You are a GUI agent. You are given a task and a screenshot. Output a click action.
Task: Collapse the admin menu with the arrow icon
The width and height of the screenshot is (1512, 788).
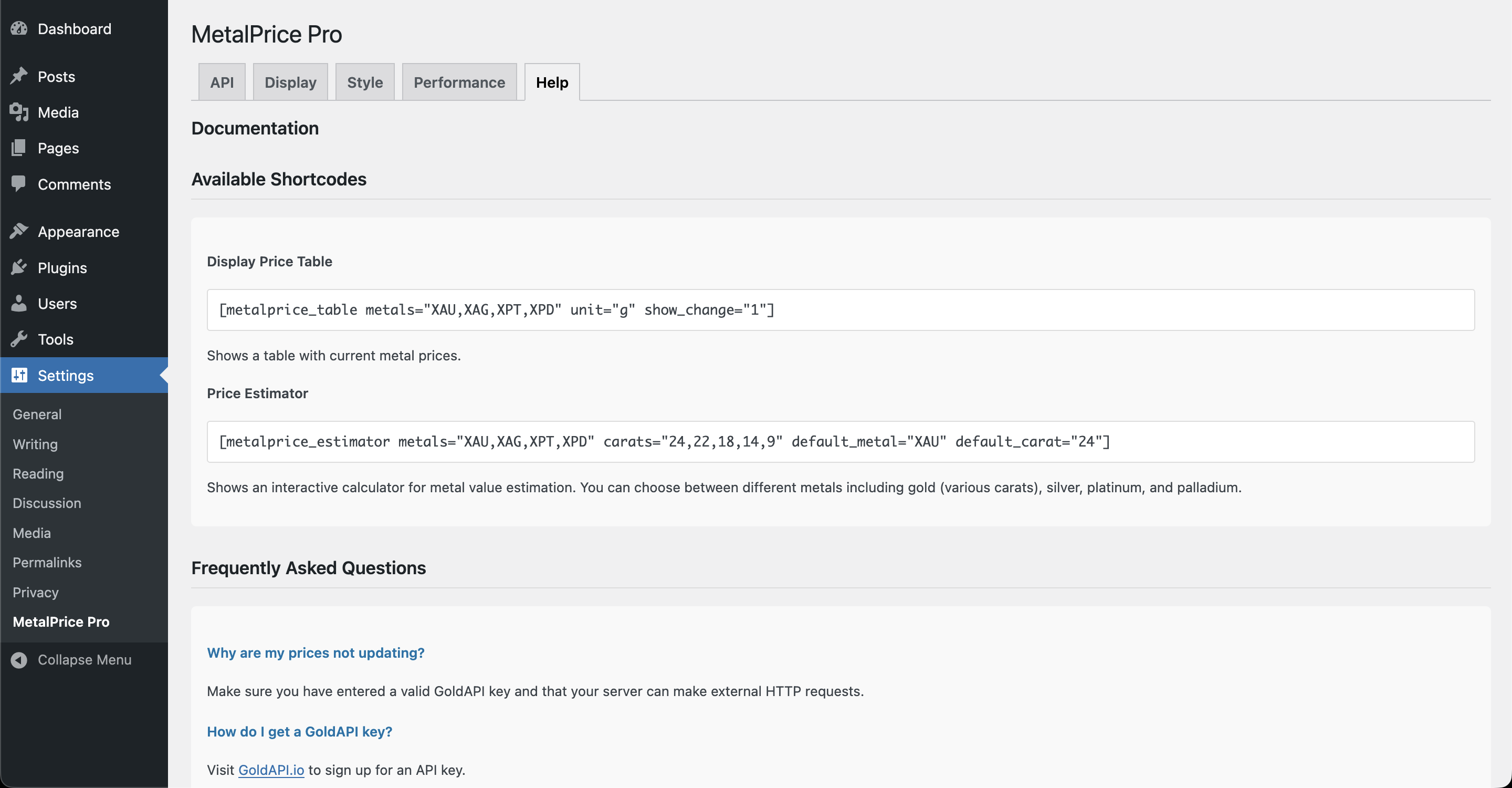[19, 660]
